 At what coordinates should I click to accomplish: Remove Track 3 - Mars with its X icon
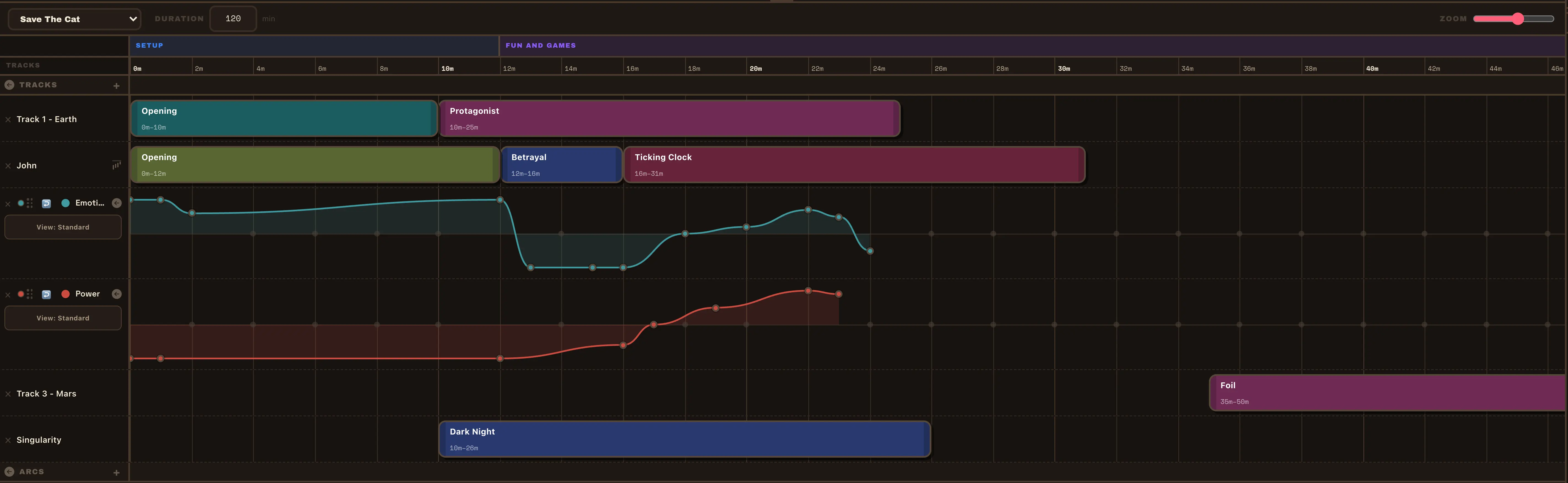click(8, 394)
